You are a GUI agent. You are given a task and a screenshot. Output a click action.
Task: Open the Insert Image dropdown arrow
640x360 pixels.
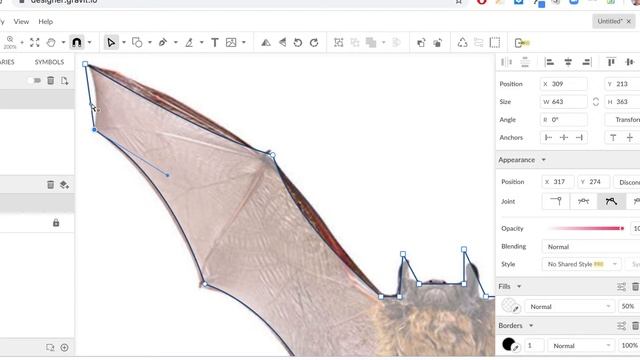(x=244, y=42)
